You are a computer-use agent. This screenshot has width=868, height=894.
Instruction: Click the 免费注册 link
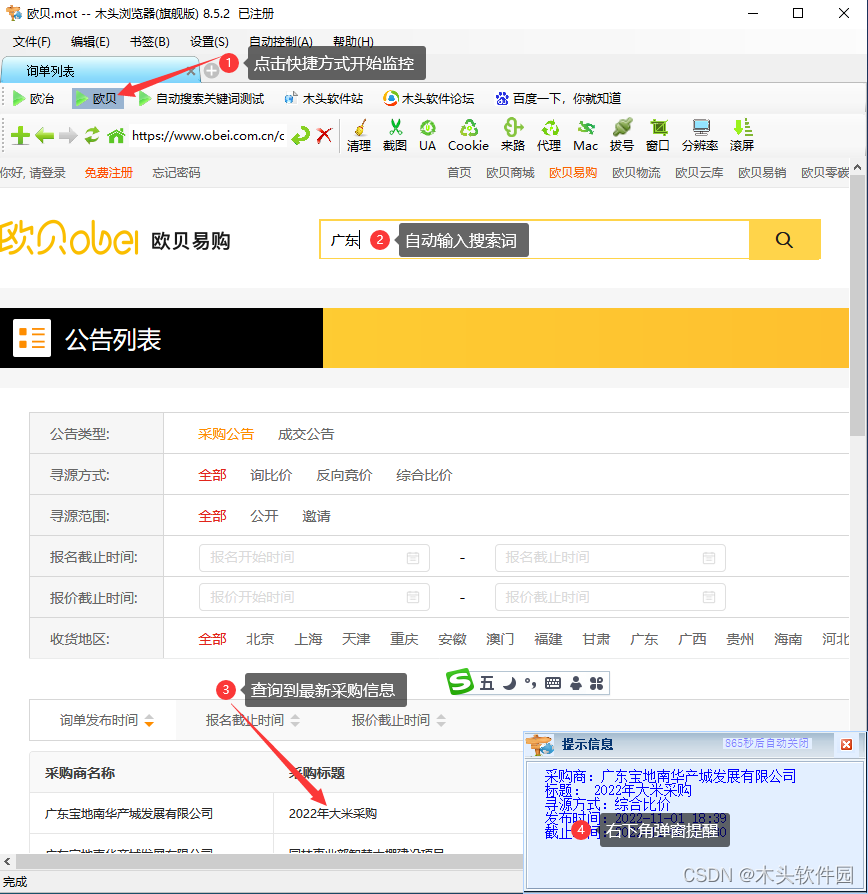(108, 173)
